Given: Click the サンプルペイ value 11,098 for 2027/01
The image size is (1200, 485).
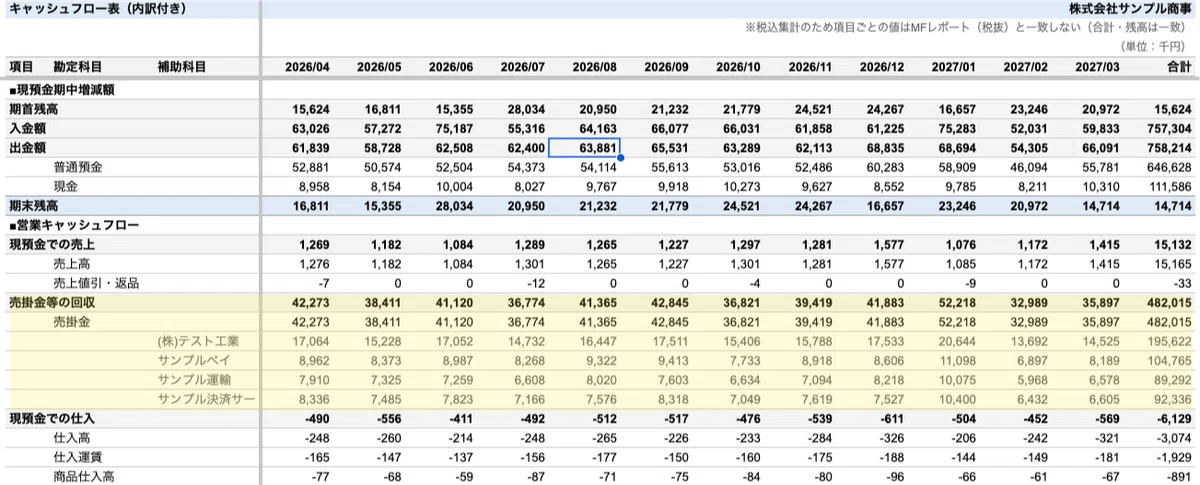Looking at the screenshot, I should coord(958,360).
